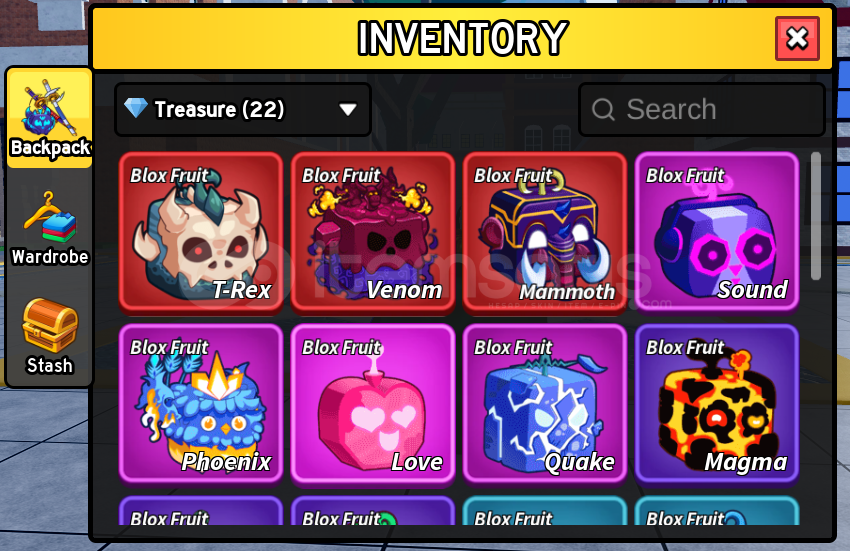Click the inventory vertical scrollbar

click(816, 216)
